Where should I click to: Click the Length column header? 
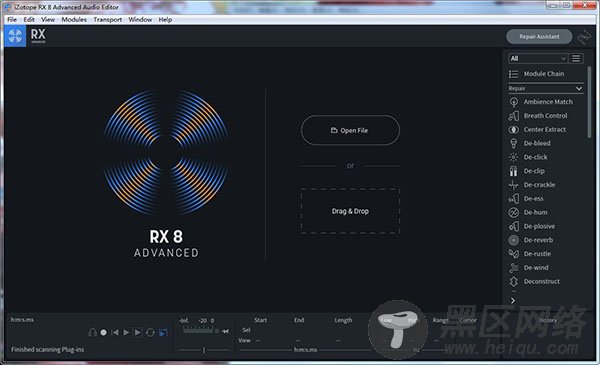(343, 320)
